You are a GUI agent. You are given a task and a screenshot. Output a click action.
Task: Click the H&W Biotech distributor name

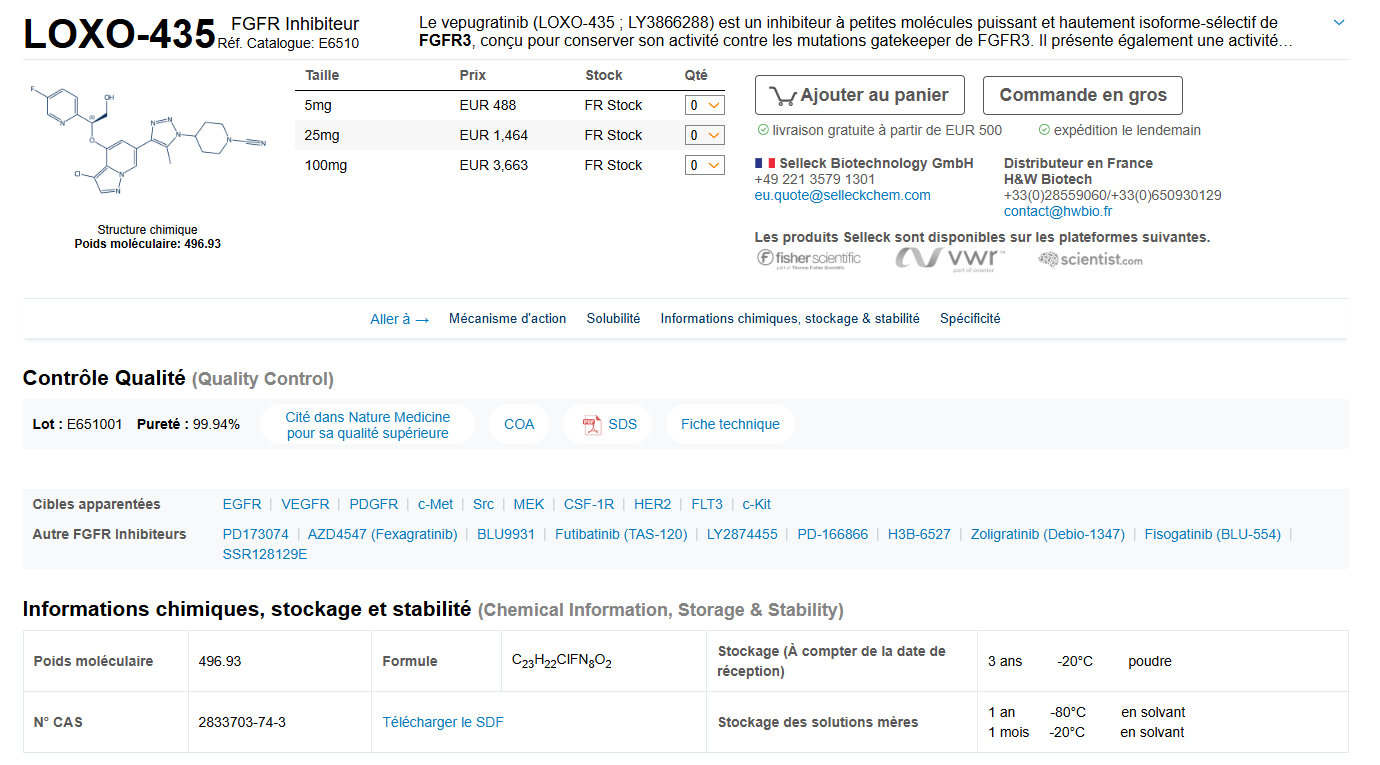(x=1048, y=180)
